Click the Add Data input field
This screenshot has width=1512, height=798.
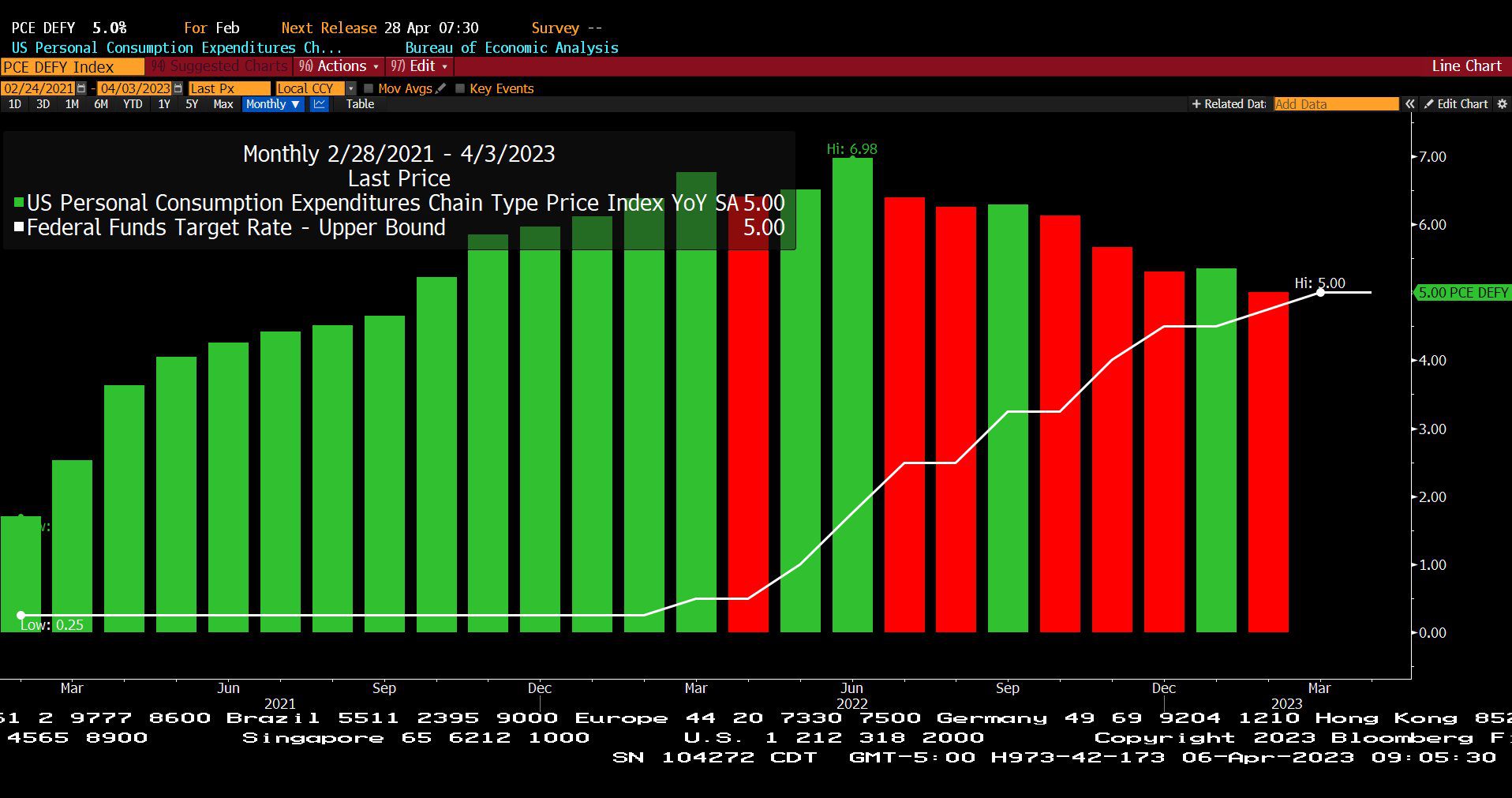pyautogui.click(x=1336, y=104)
